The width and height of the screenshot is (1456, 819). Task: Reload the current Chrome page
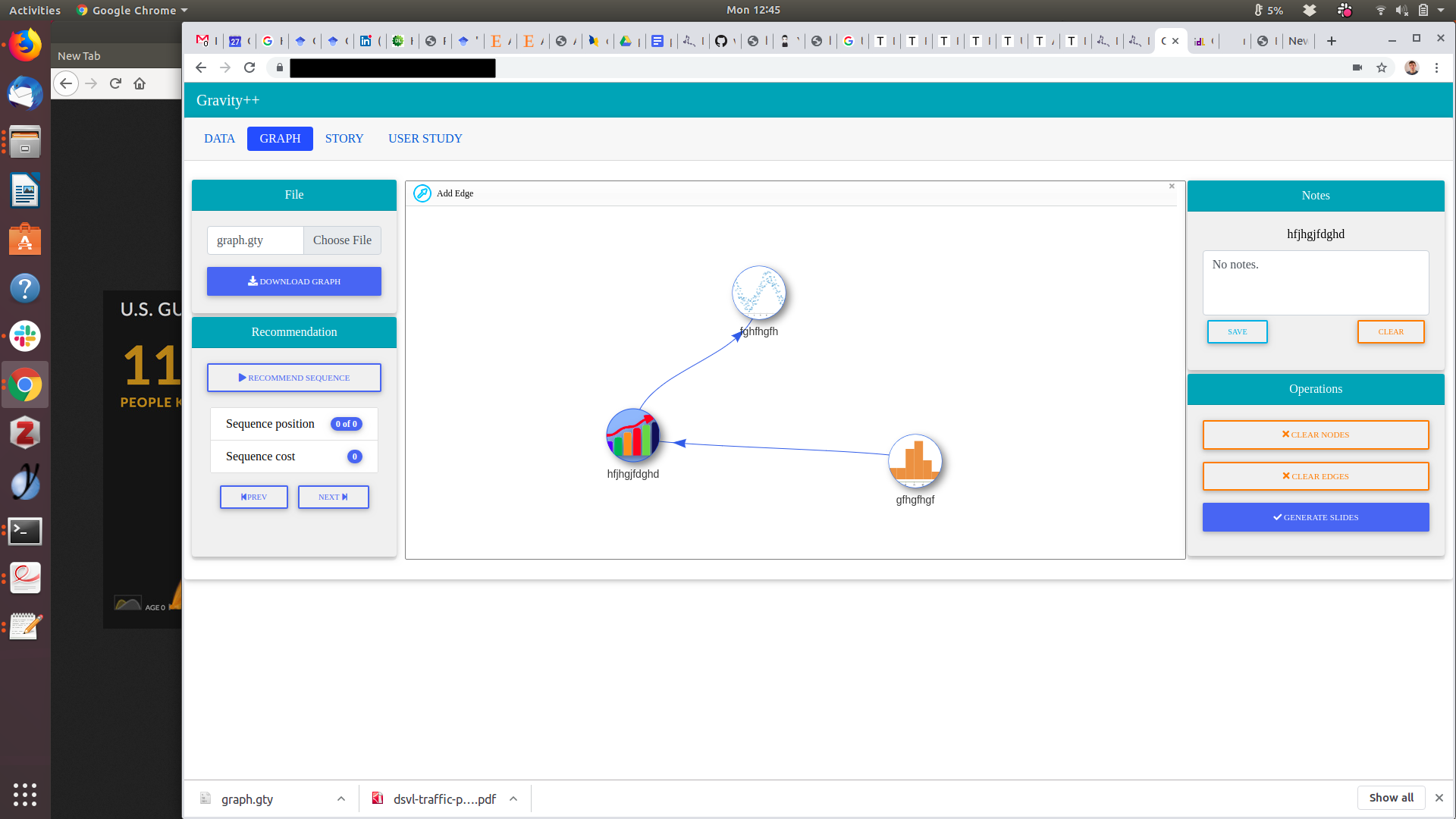tap(249, 68)
